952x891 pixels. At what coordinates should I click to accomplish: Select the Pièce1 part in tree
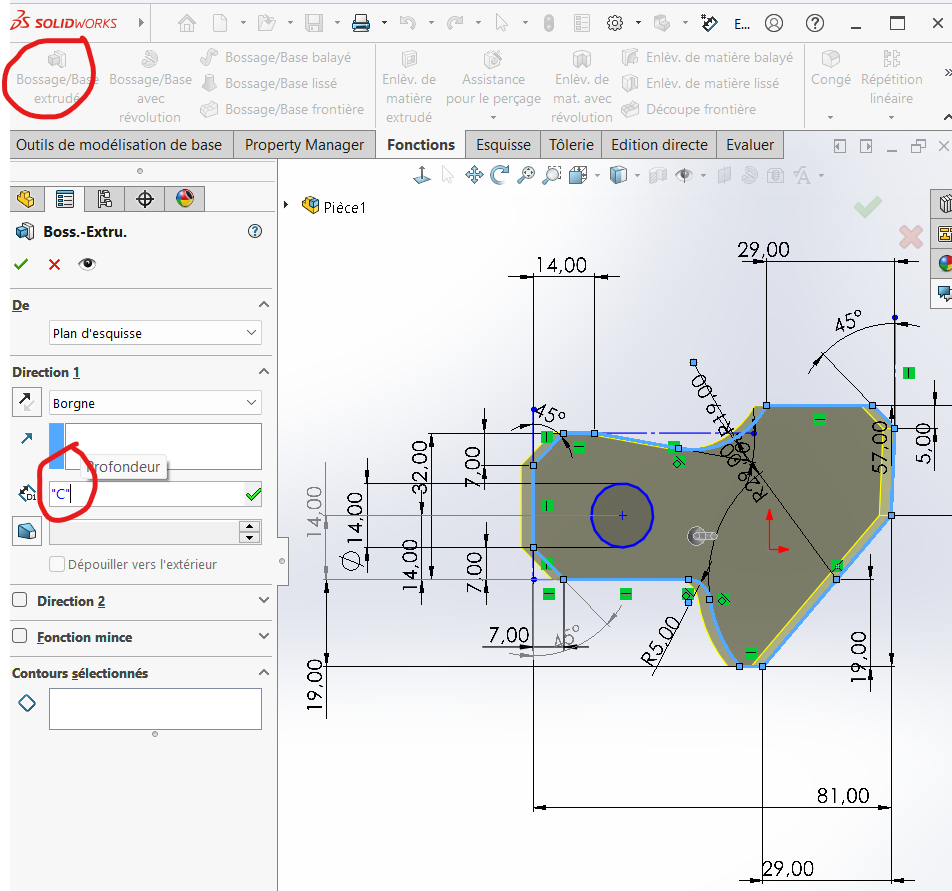click(x=335, y=207)
